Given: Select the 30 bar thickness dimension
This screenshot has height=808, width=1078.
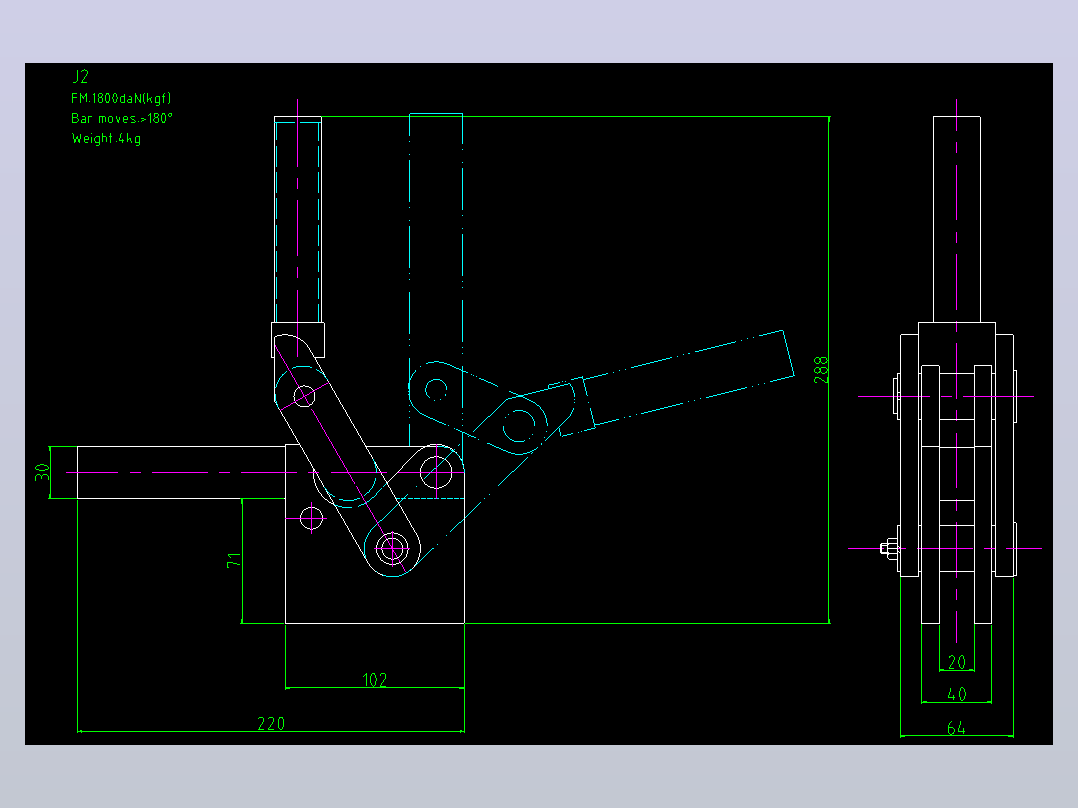Looking at the screenshot, I should click(42, 472).
